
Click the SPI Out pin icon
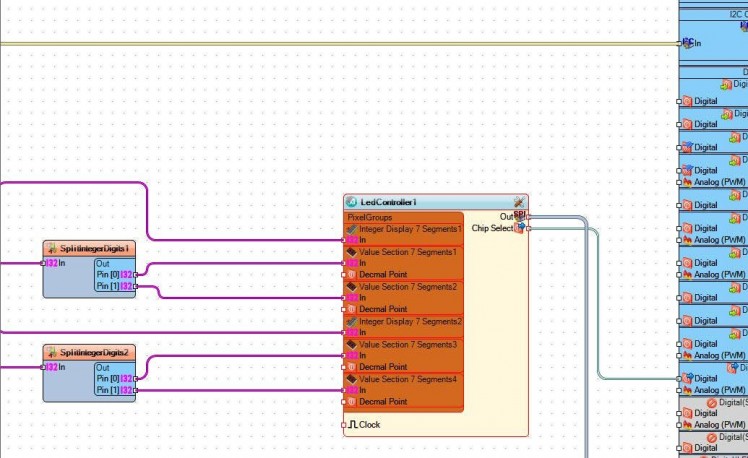[519, 216]
